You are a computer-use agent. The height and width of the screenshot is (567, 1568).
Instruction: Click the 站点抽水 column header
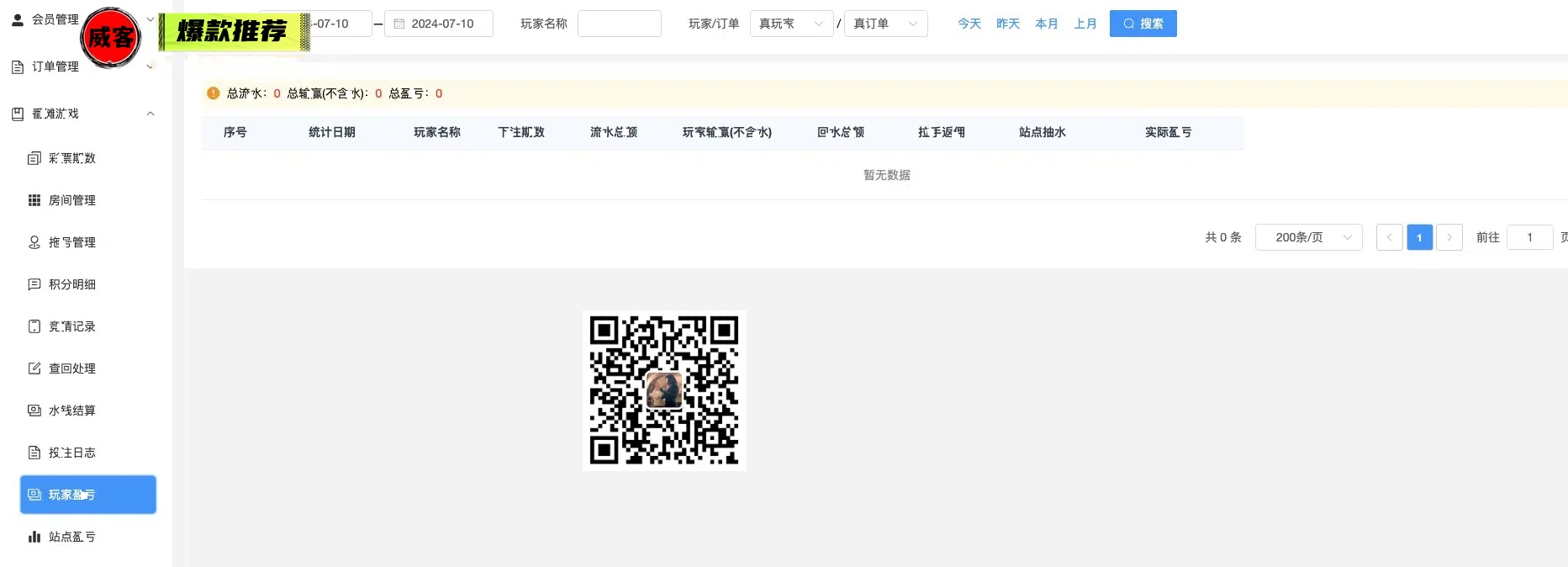pyautogui.click(x=1043, y=132)
